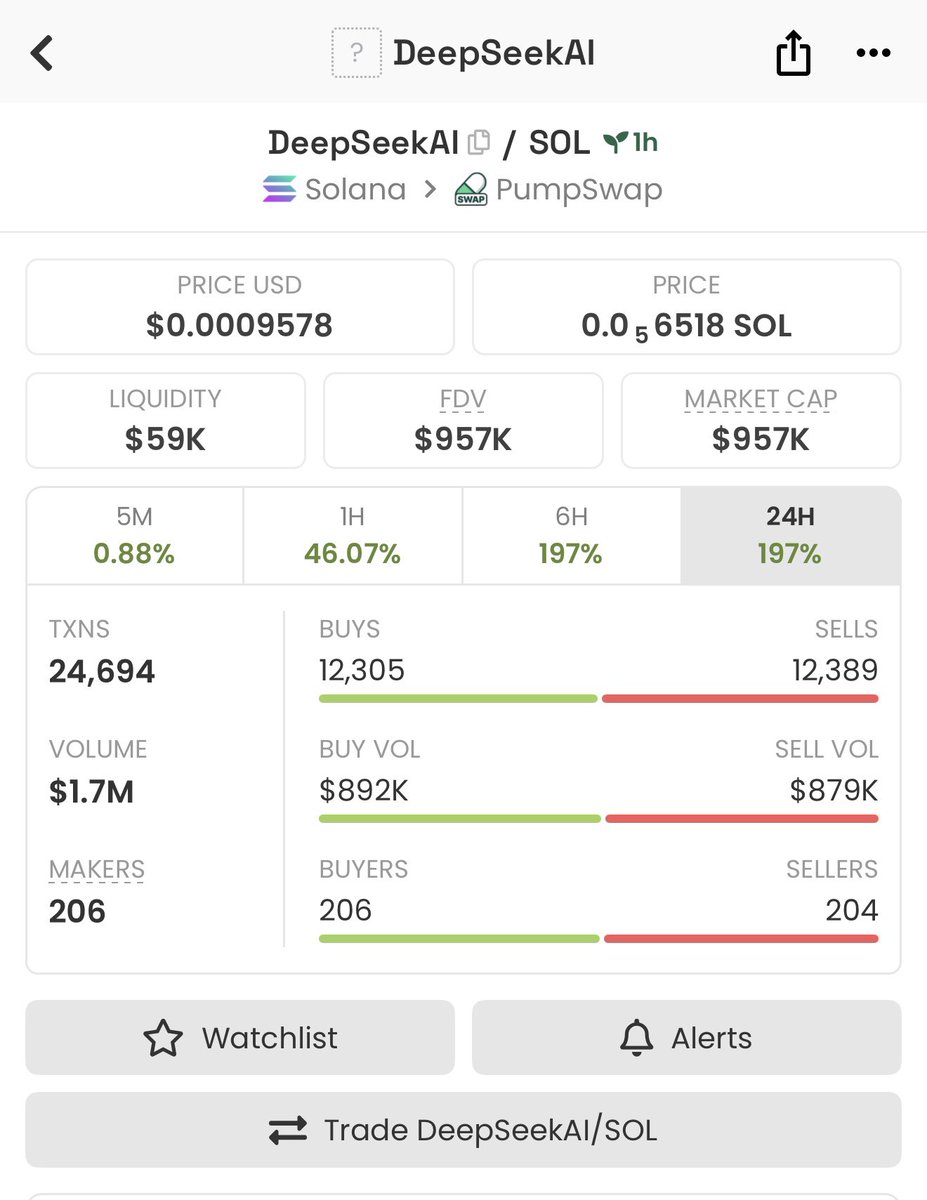Open the MARKET CAP tooltip label

(x=760, y=398)
